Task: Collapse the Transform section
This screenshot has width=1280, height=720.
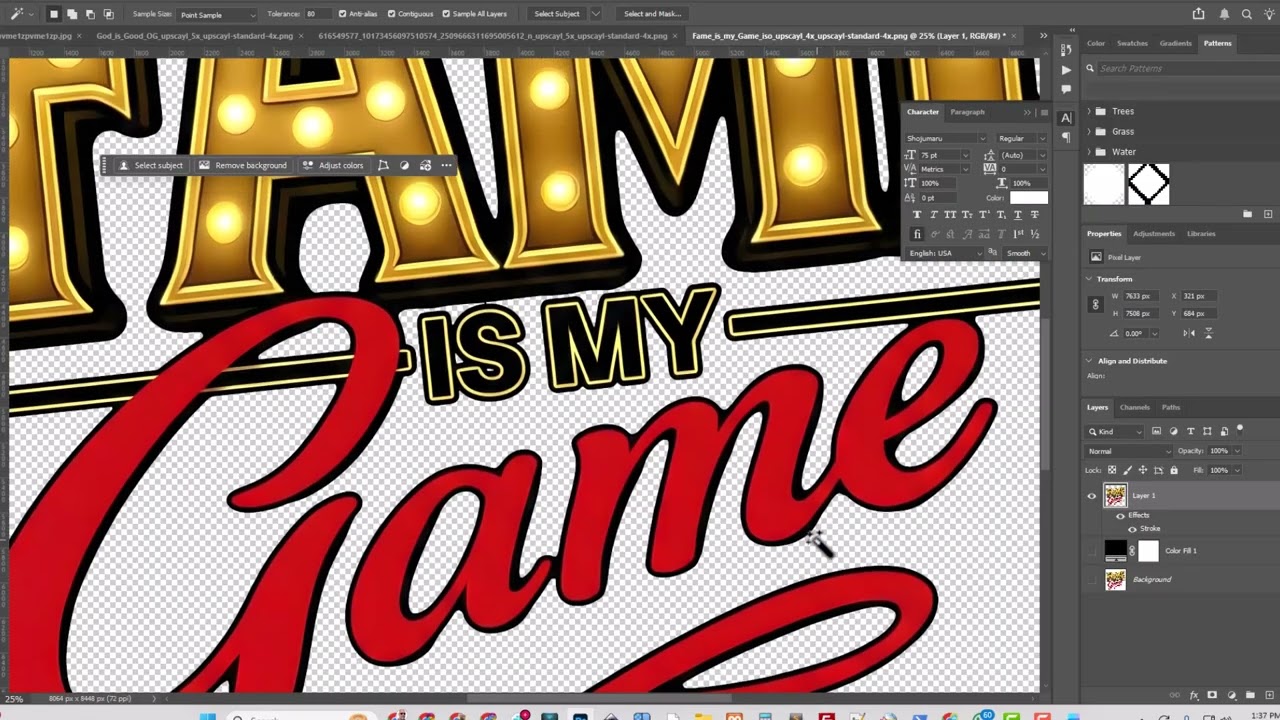Action: (1091, 279)
